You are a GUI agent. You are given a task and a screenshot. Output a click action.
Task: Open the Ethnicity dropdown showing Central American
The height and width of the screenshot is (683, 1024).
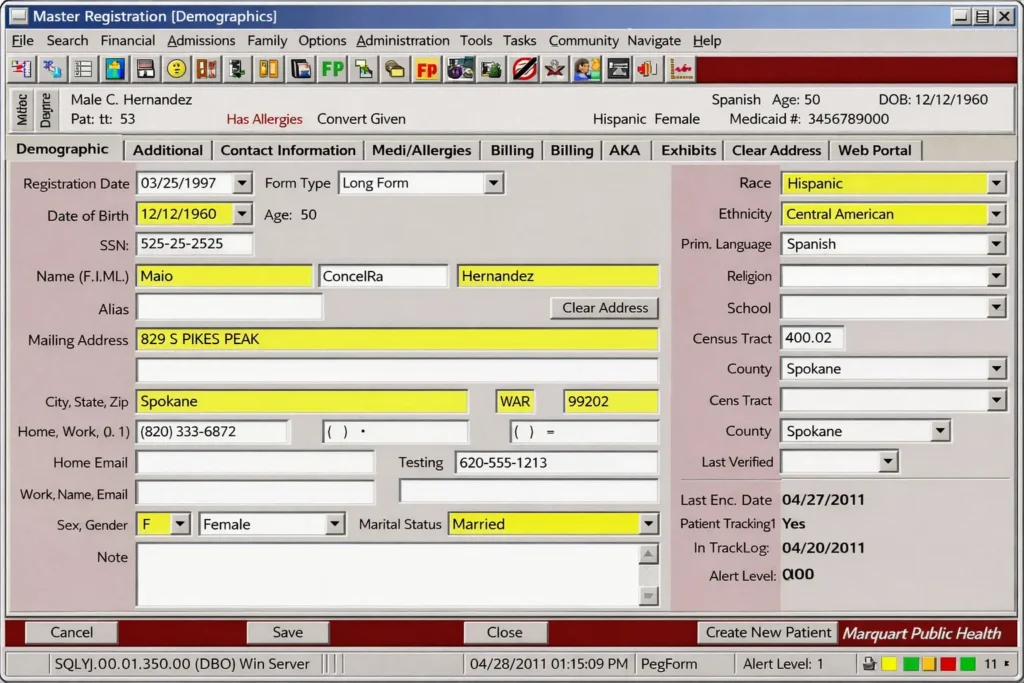998,213
